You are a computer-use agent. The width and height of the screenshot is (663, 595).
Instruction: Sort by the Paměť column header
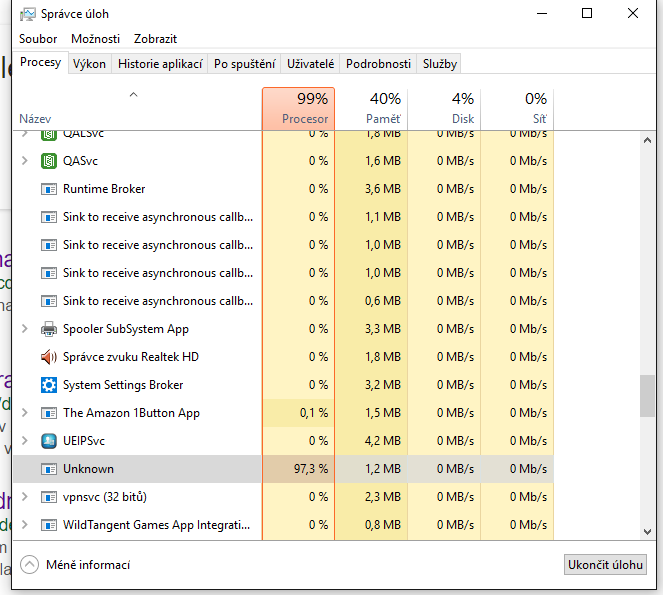pos(370,108)
